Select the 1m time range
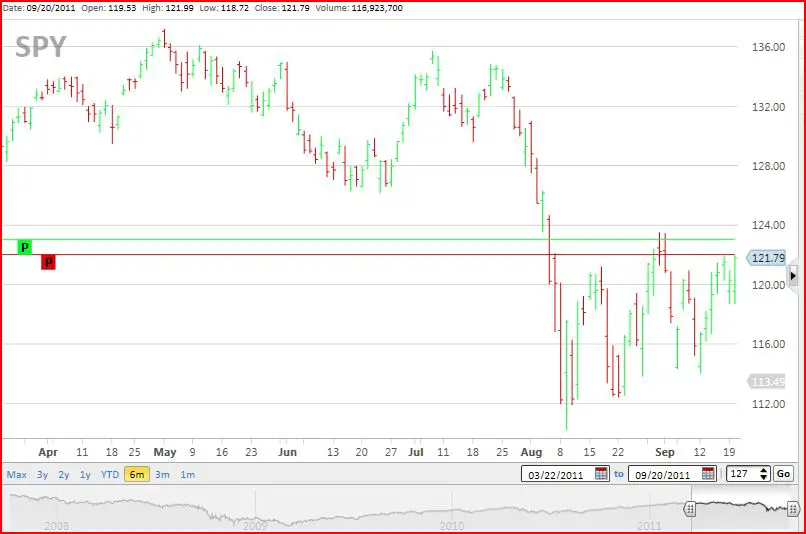Viewport: 806px width, 534px height. (x=188, y=474)
